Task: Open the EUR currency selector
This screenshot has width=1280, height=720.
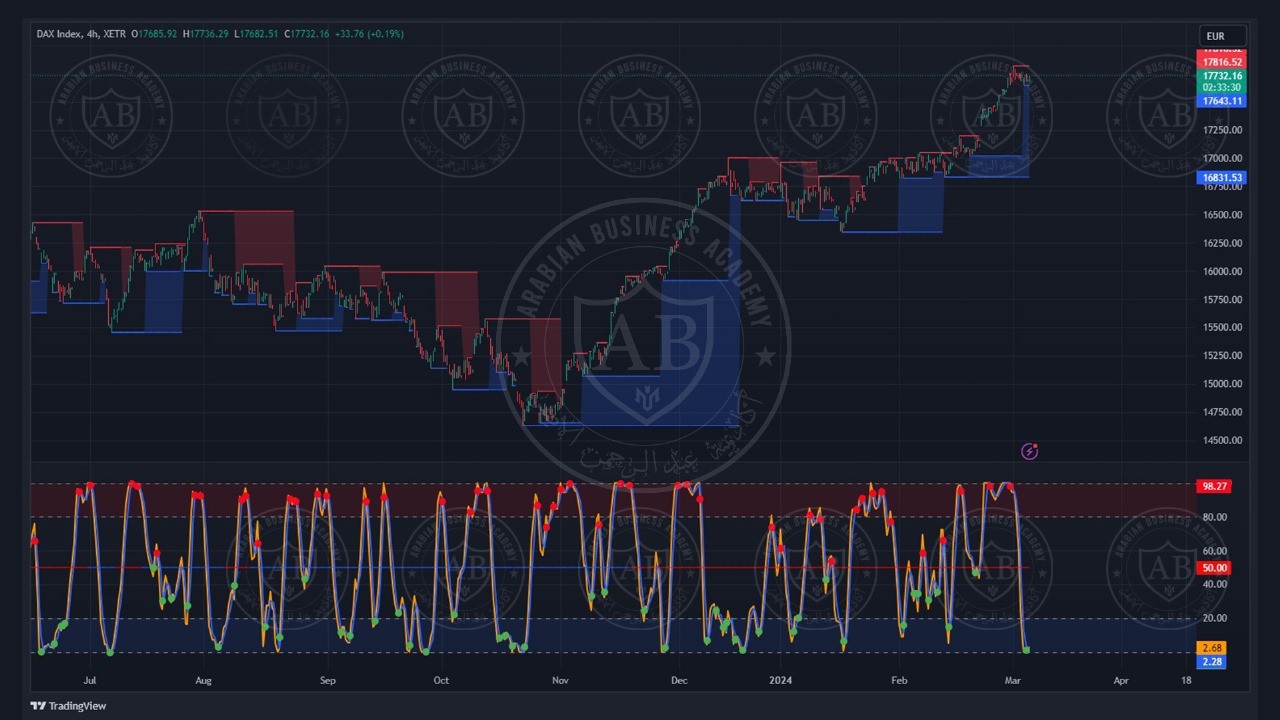Action: click(x=1222, y=36)
